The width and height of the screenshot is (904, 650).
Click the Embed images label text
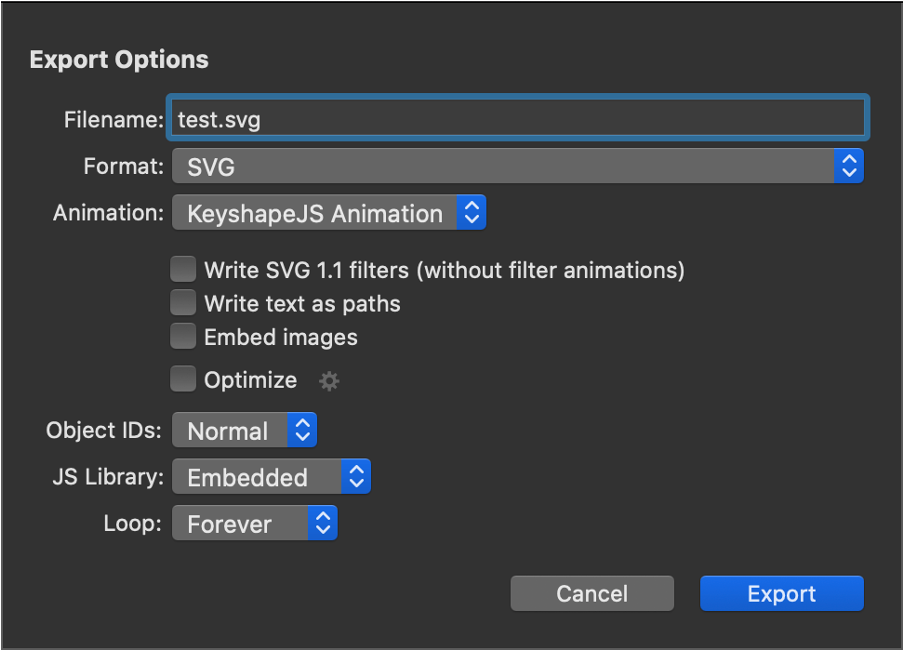(x=281, y=337)
